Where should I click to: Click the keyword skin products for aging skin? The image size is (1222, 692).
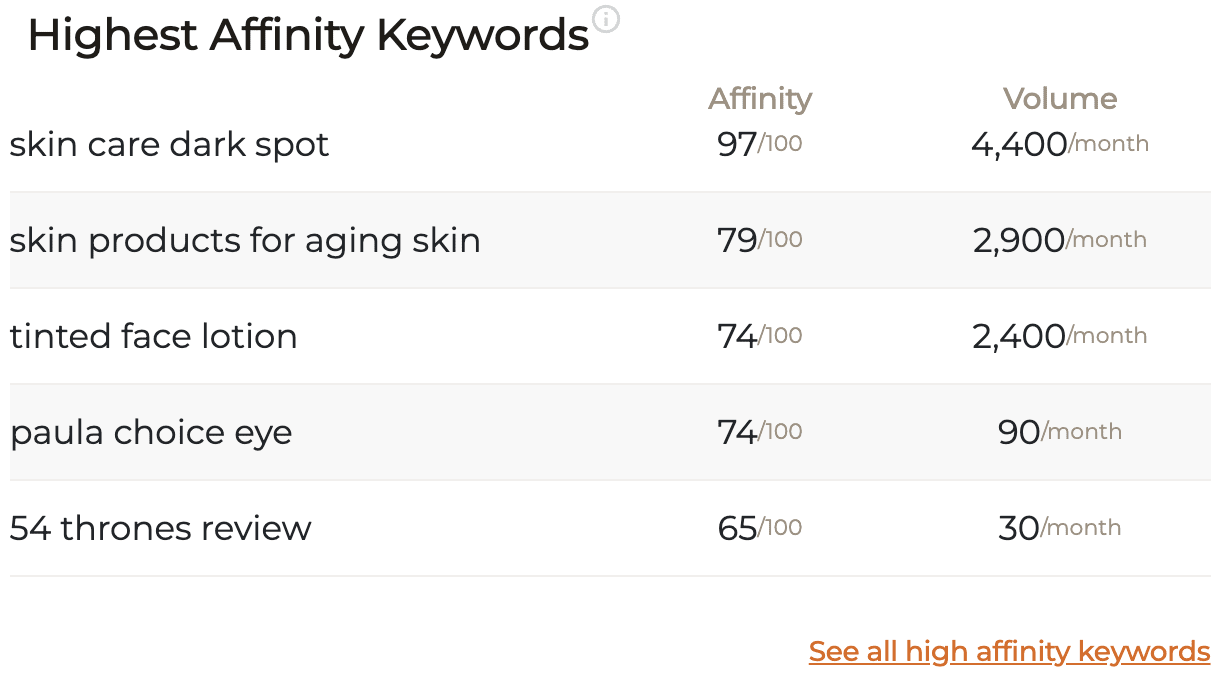pyautogui.click(x=245, y=241)
